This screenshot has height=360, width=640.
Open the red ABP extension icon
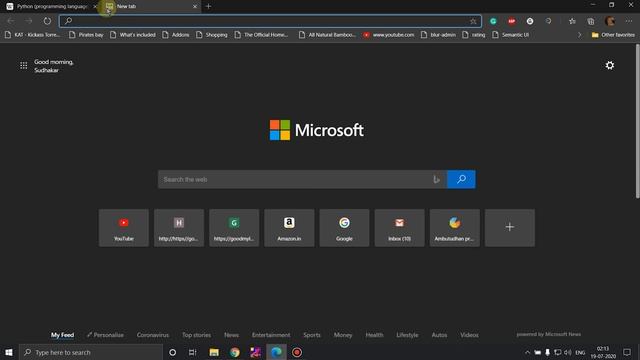[x=511, y=21]
